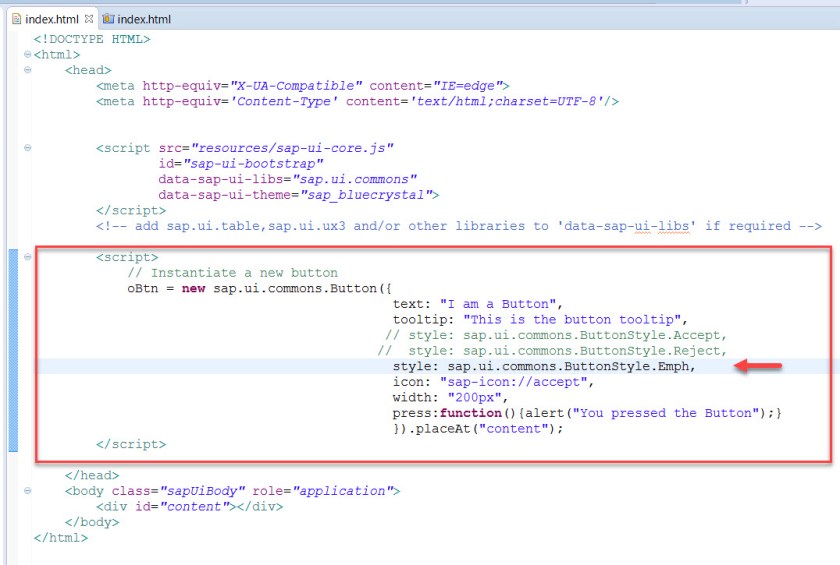Click the 'text/html;charset=UTF-8' value
Image resolution: width=840 pixels, height=565 pixels.
tap(507, 101)
